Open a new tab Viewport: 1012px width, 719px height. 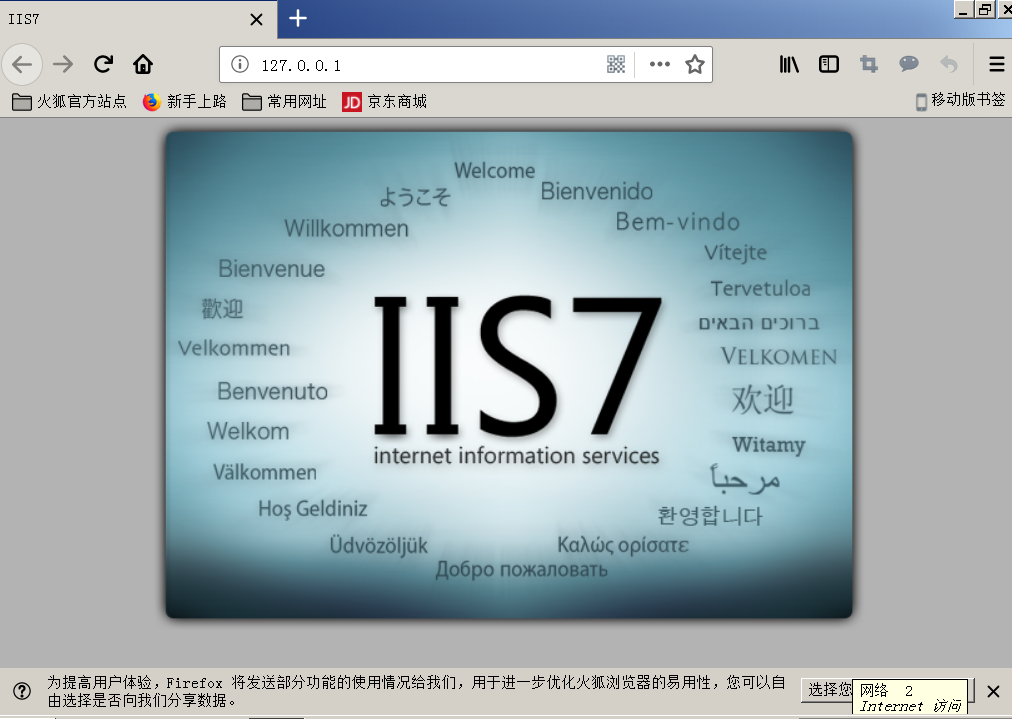(x=298, y=18)
